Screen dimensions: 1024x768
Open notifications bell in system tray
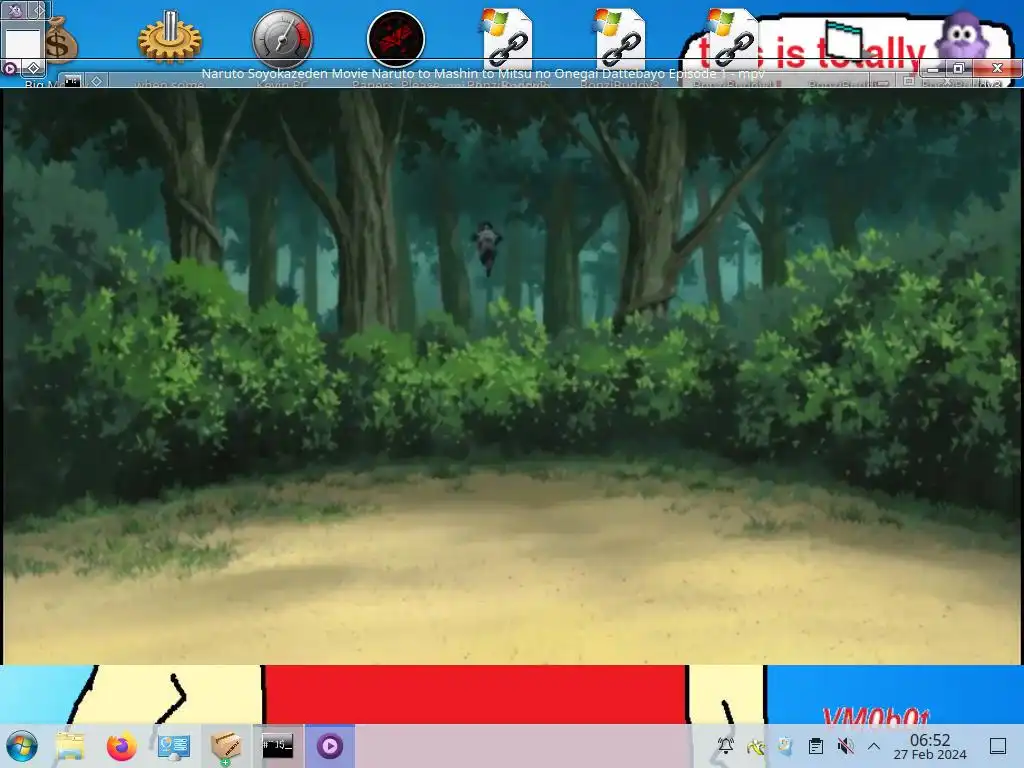[x=726, y=746]
